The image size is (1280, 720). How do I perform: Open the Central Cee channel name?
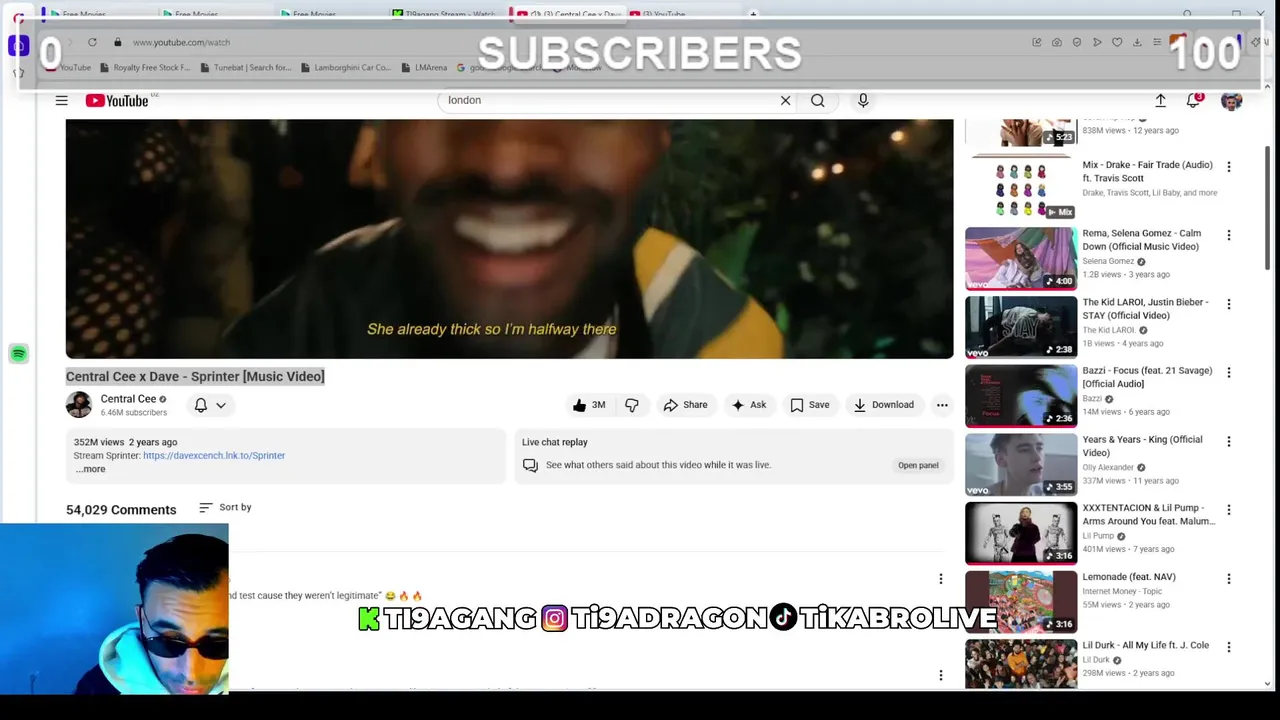128,399
